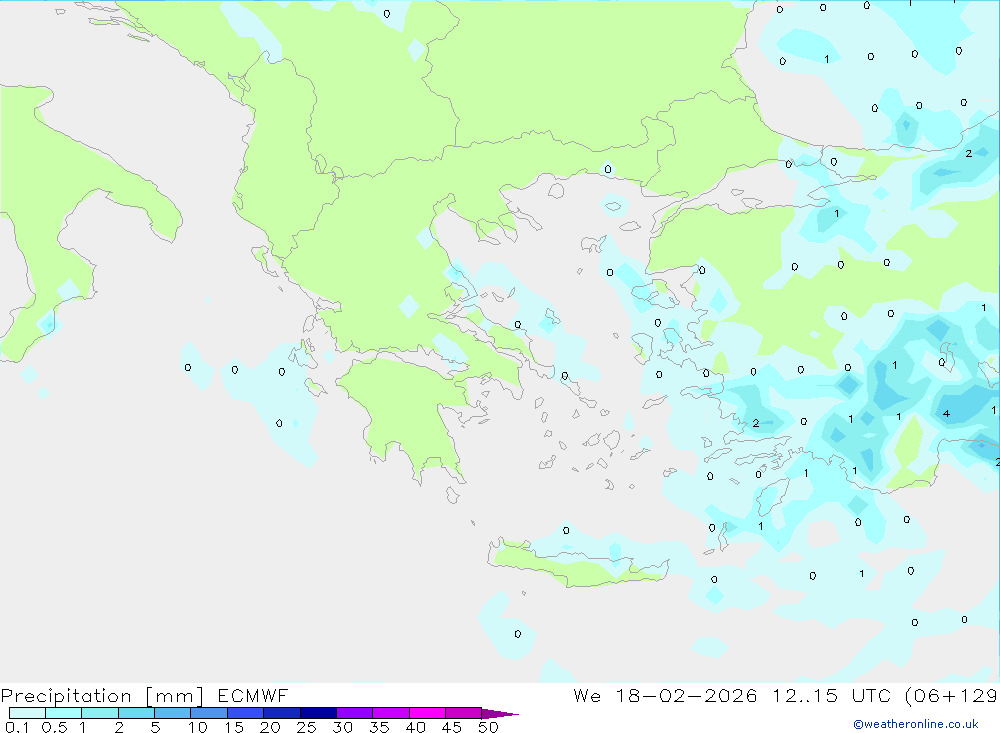Click the 40–45 mm legend color swatch
The width and height of the screenshot is (1000, 733).
pyautogui.click(x=427, y=713)
